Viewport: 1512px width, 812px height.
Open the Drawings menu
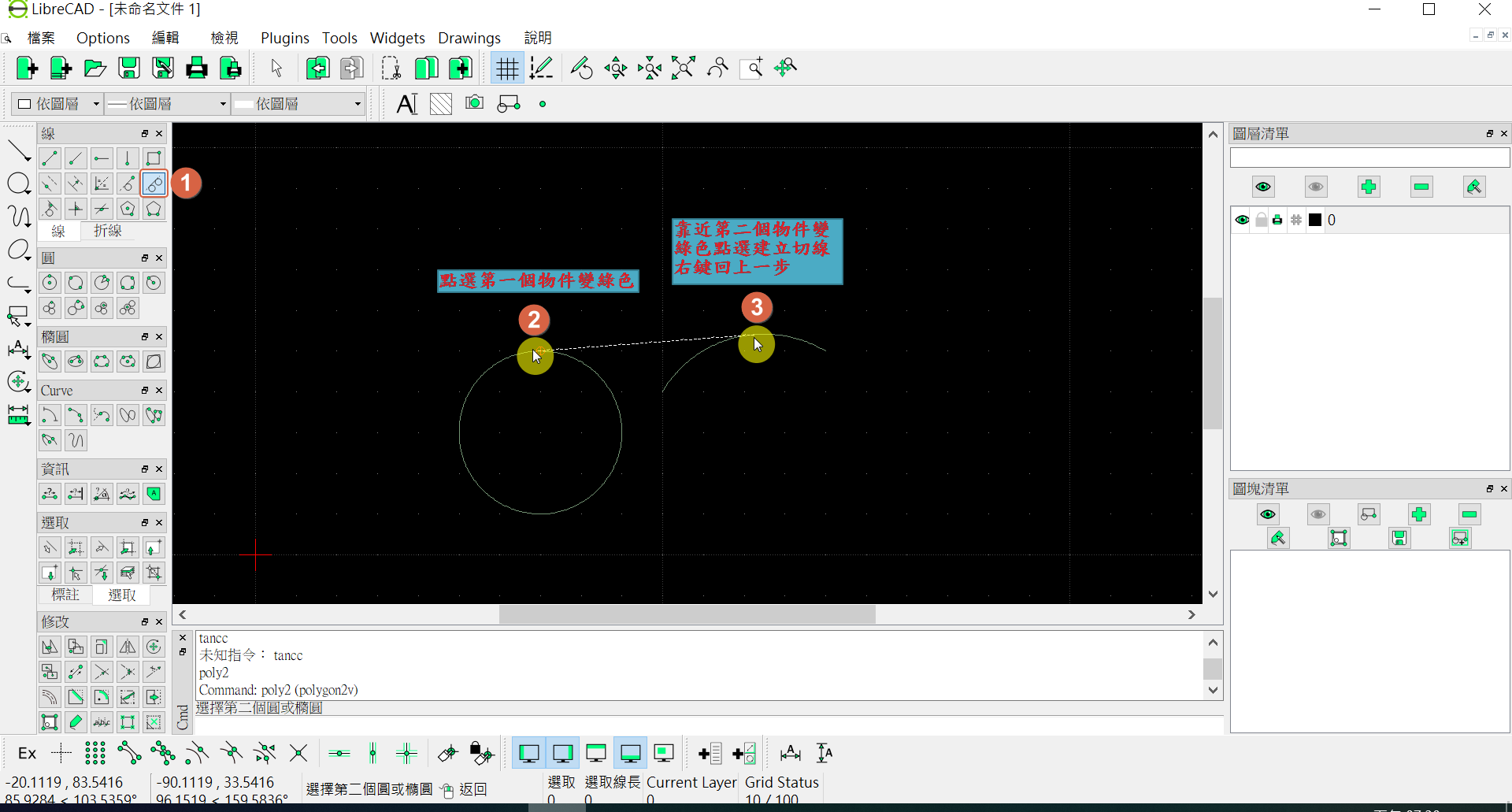[469, 38]
